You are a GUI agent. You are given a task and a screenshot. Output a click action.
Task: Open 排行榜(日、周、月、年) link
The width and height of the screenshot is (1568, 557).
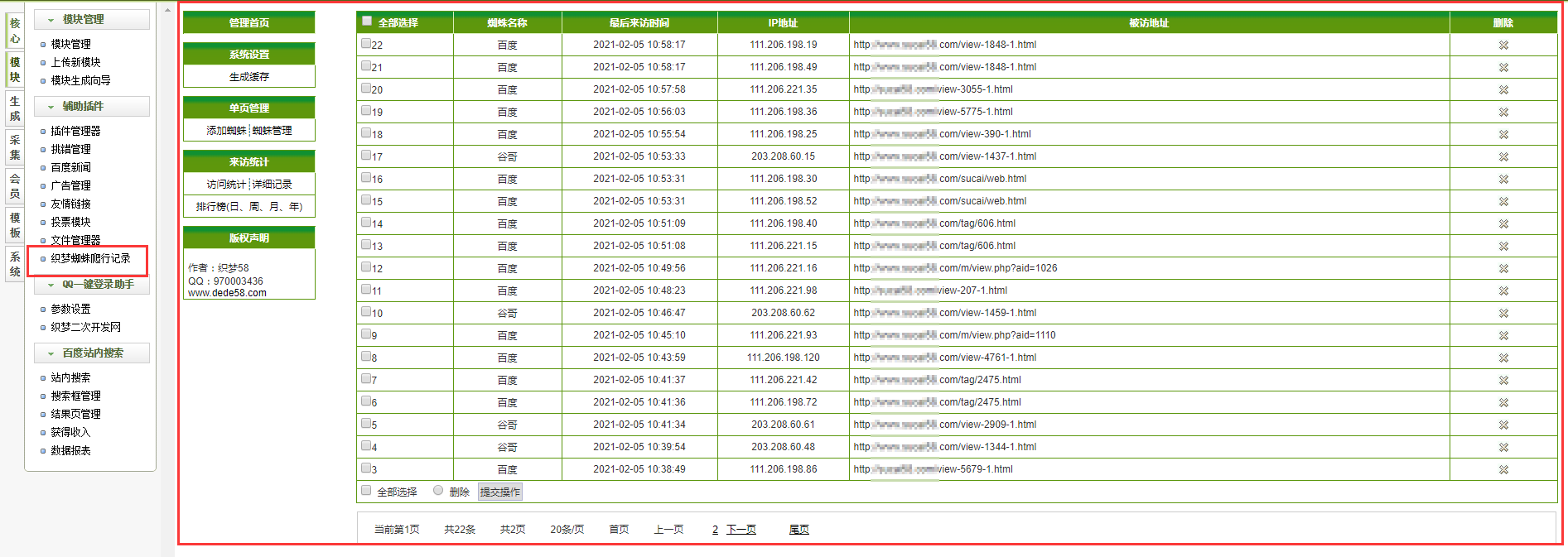(x=249, y=207)
